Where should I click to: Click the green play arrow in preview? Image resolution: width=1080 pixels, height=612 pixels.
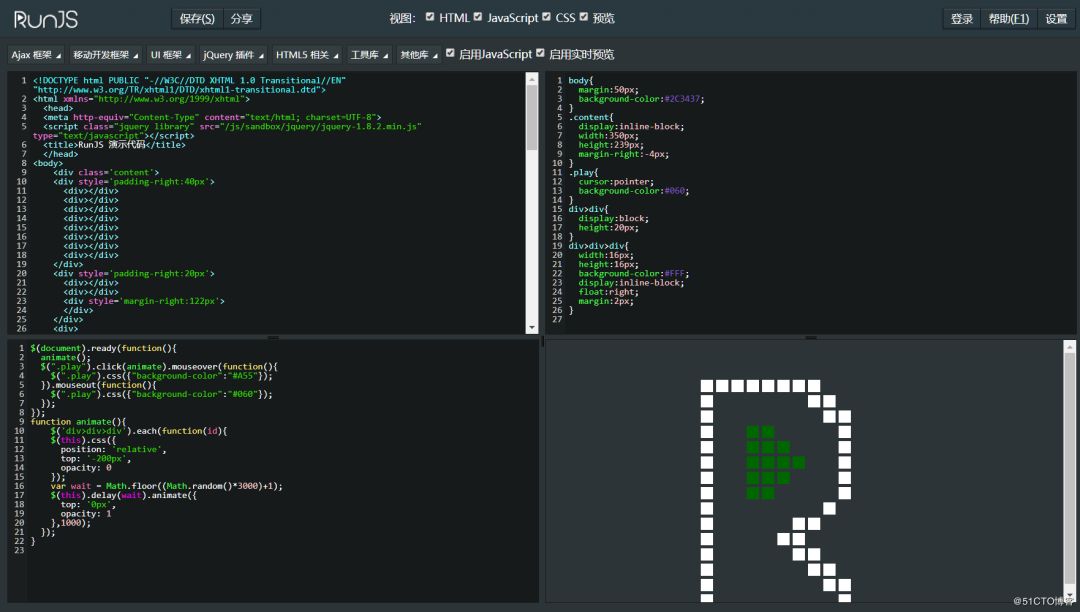coord(775,462)
